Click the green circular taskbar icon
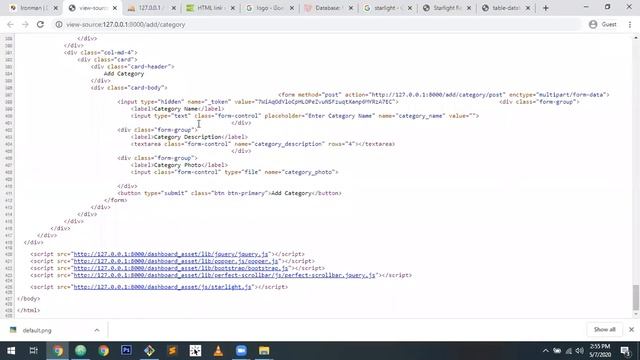 click(x=80, y=351)
